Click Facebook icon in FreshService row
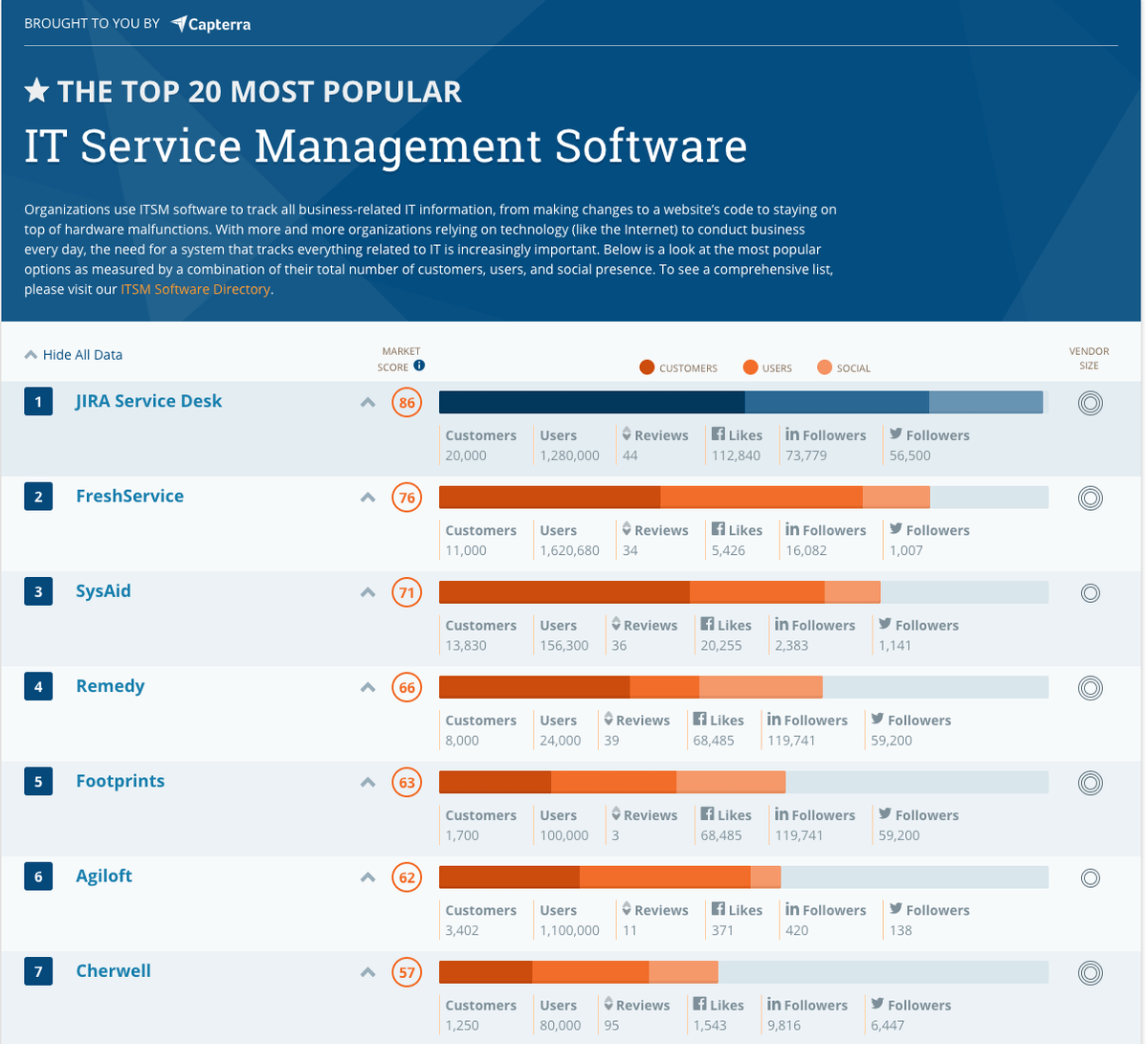Viewport: 1148px width, 1044px height. (718, 528)
